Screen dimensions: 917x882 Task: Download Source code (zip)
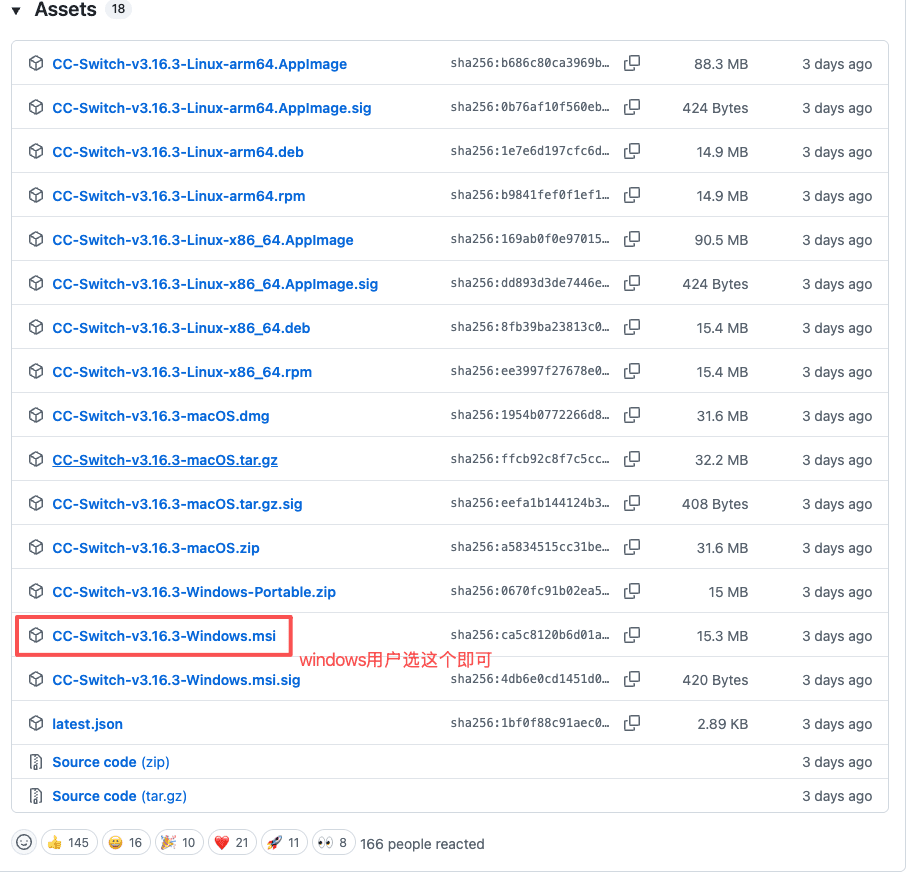111,763
